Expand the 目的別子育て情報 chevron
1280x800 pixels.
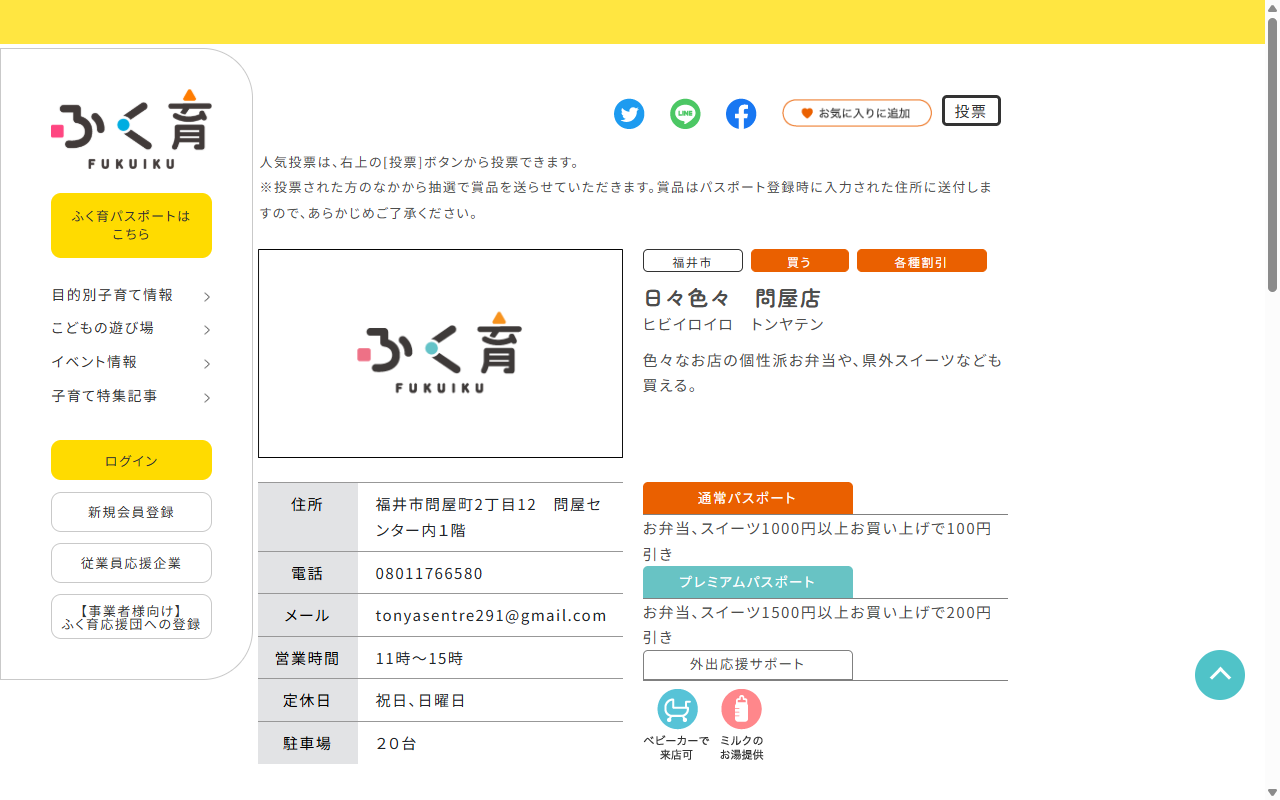pos(207,297)
